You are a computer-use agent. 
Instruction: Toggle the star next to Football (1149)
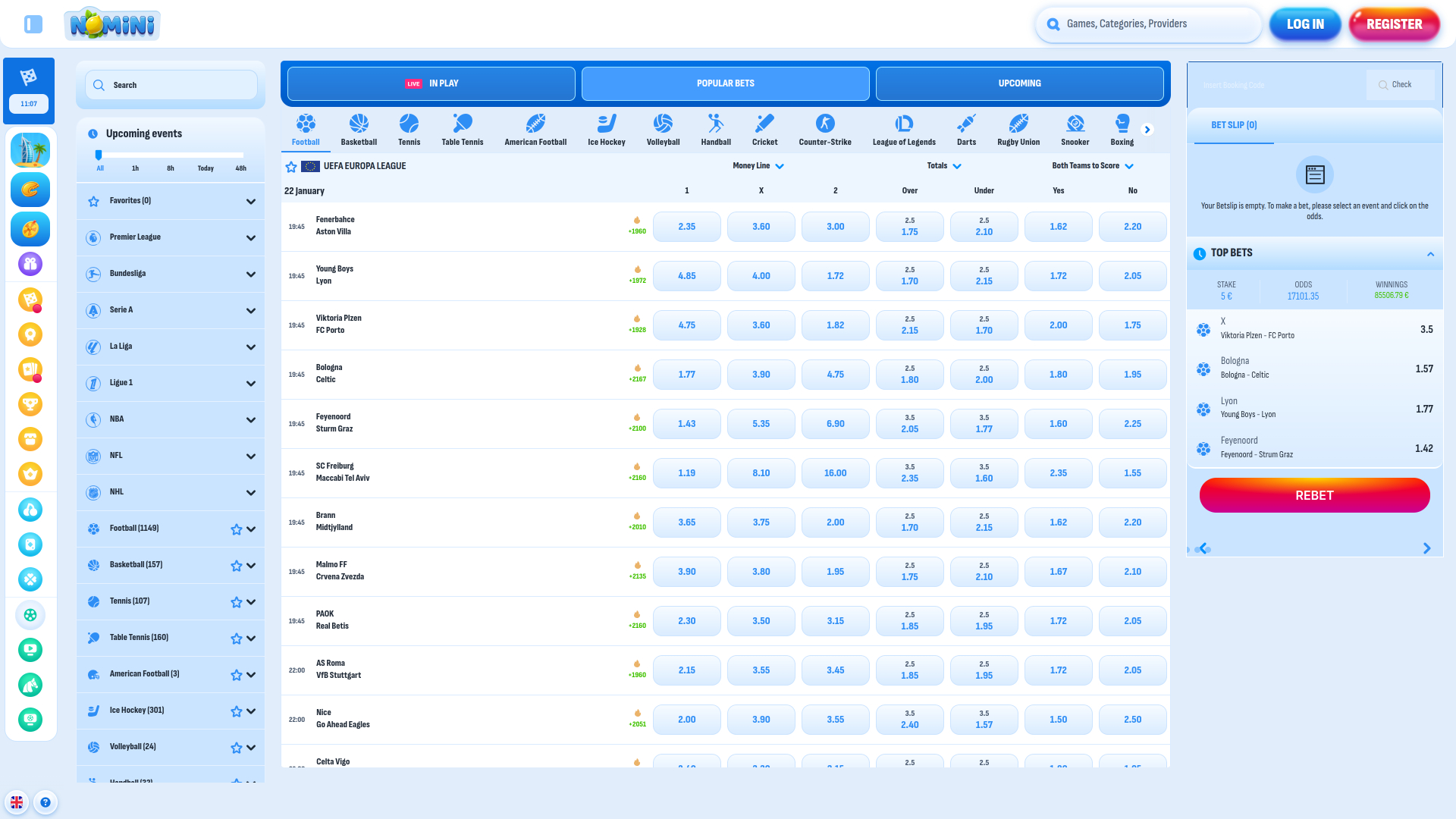tap(236, 529)
